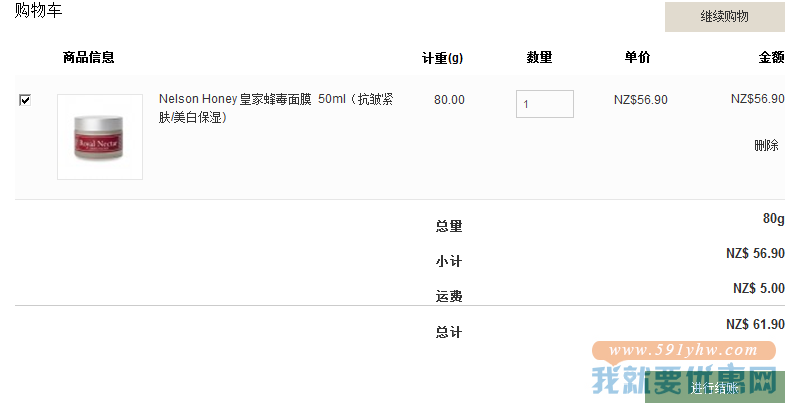Click the 80.00 weight value in item row

[x=449, y=100]
